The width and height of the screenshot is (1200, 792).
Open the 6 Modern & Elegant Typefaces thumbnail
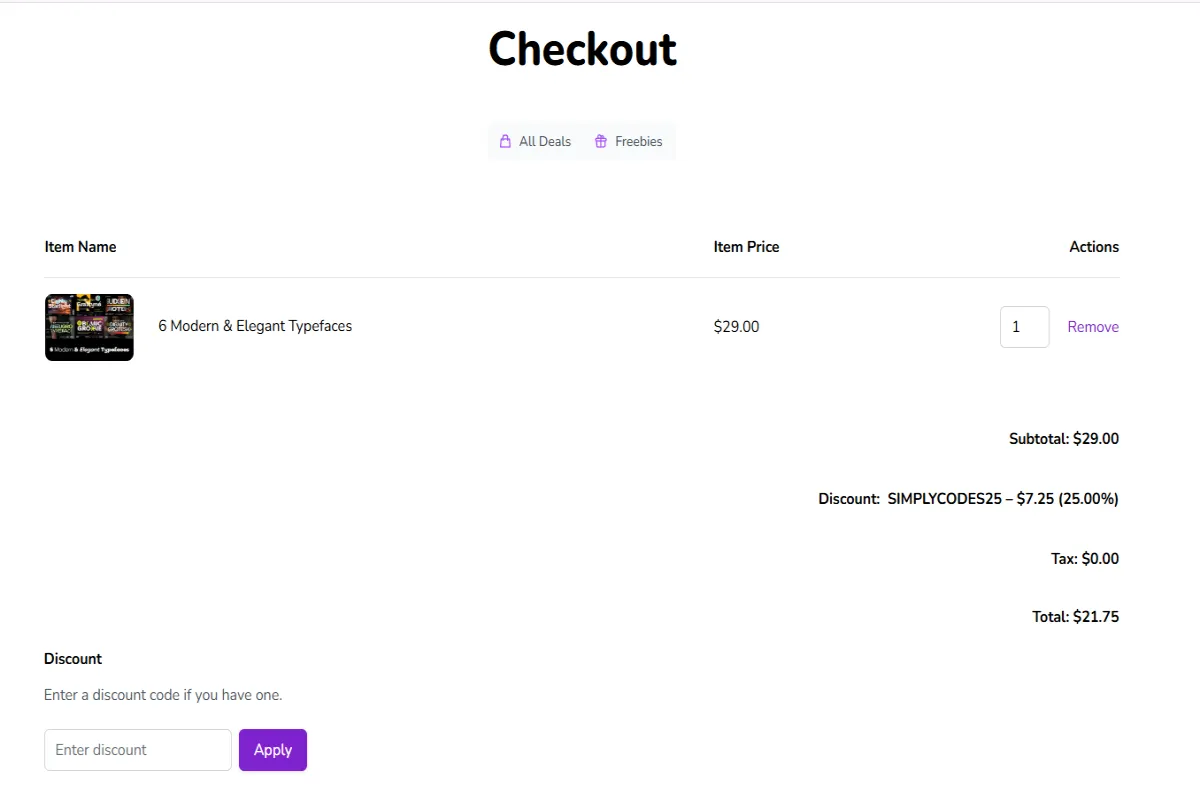(x=89, y=327)
